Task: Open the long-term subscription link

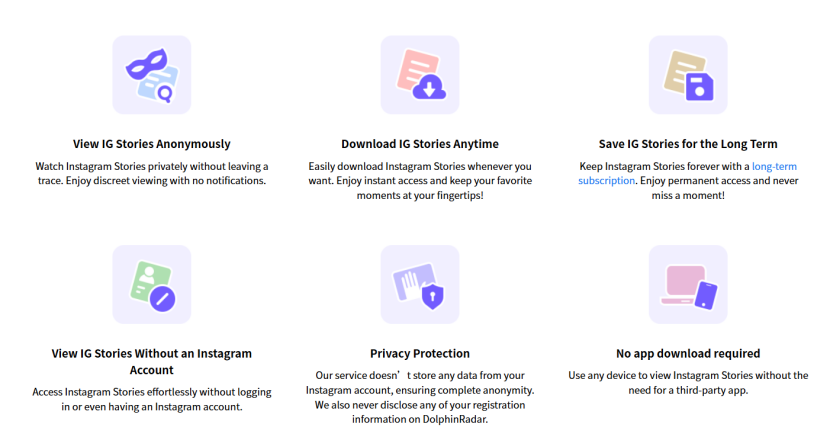Action: tap(688, 174)
